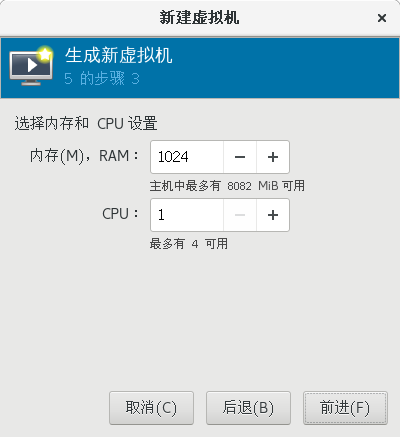This screenshot has height=437, width=400.
Task: Close the 新建虚拟机 dialog window
Action: (382, 18)
